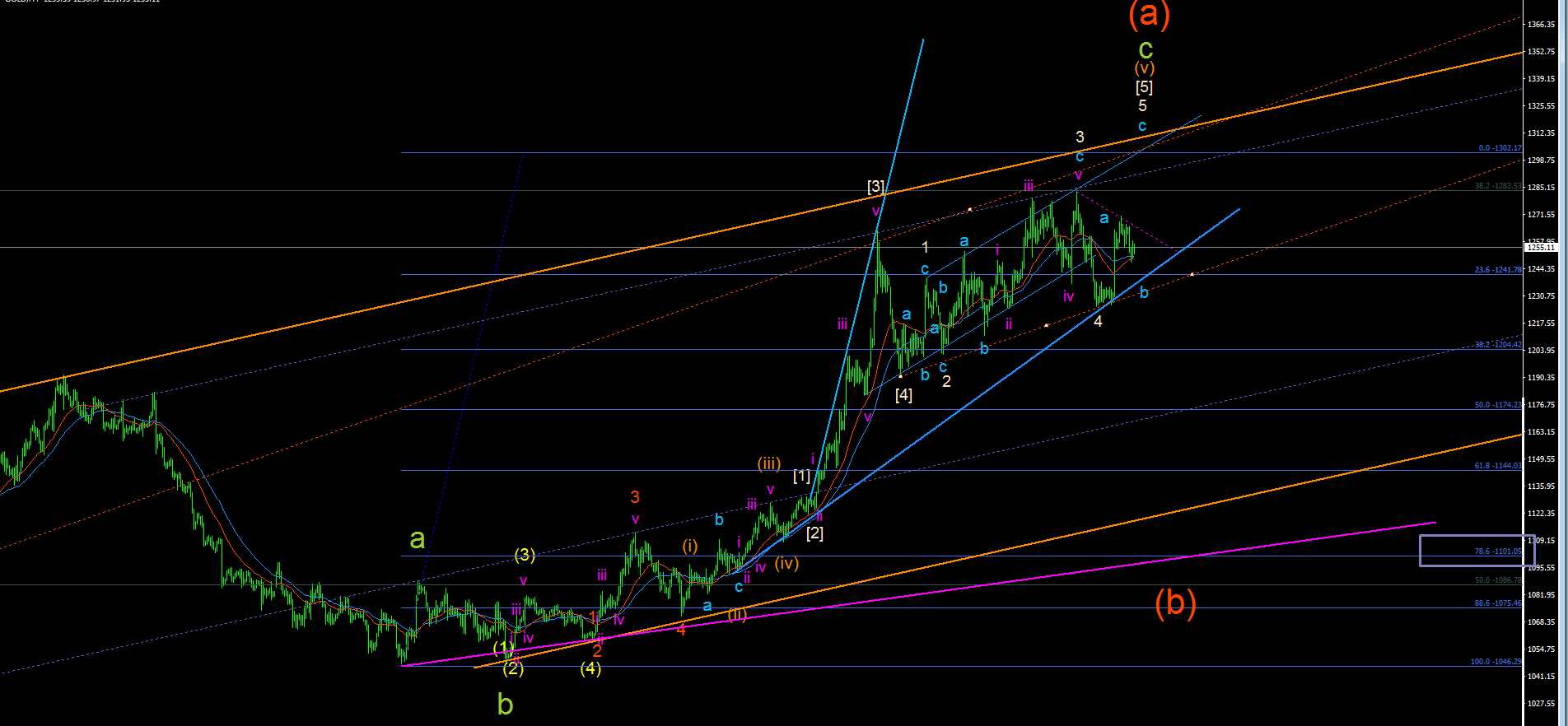Viewport: 1568px width, 726px height.
Task: Select the large green c wave label
Action: [x=1146, y=50]
